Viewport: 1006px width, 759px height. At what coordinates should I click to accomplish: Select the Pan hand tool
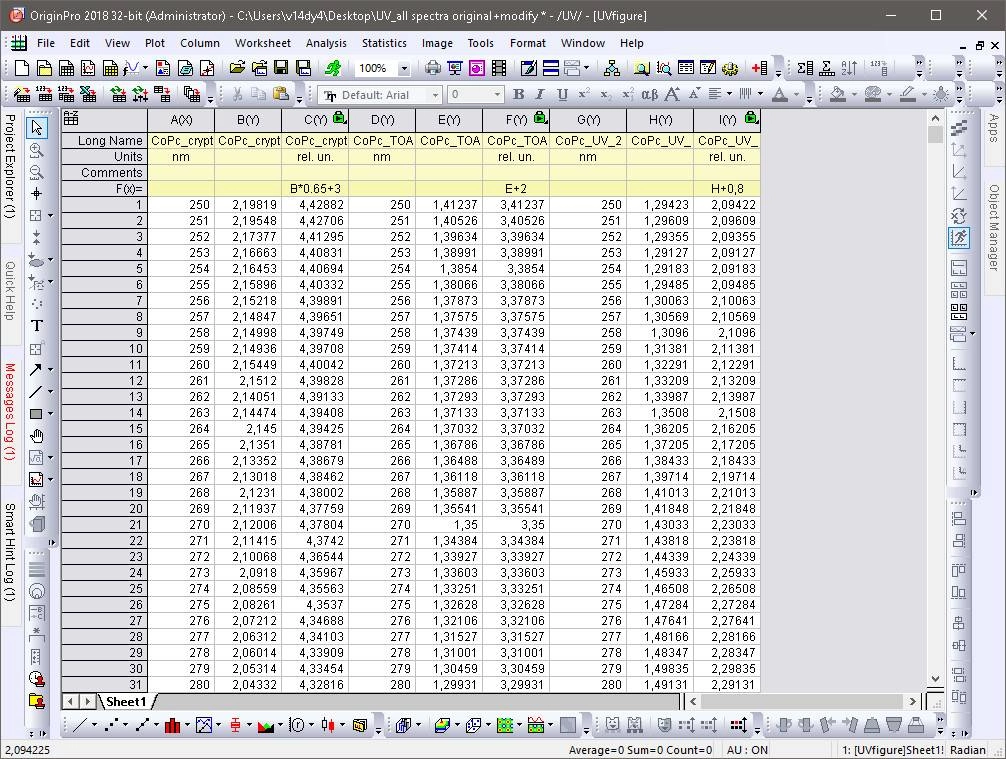(37, 436)
